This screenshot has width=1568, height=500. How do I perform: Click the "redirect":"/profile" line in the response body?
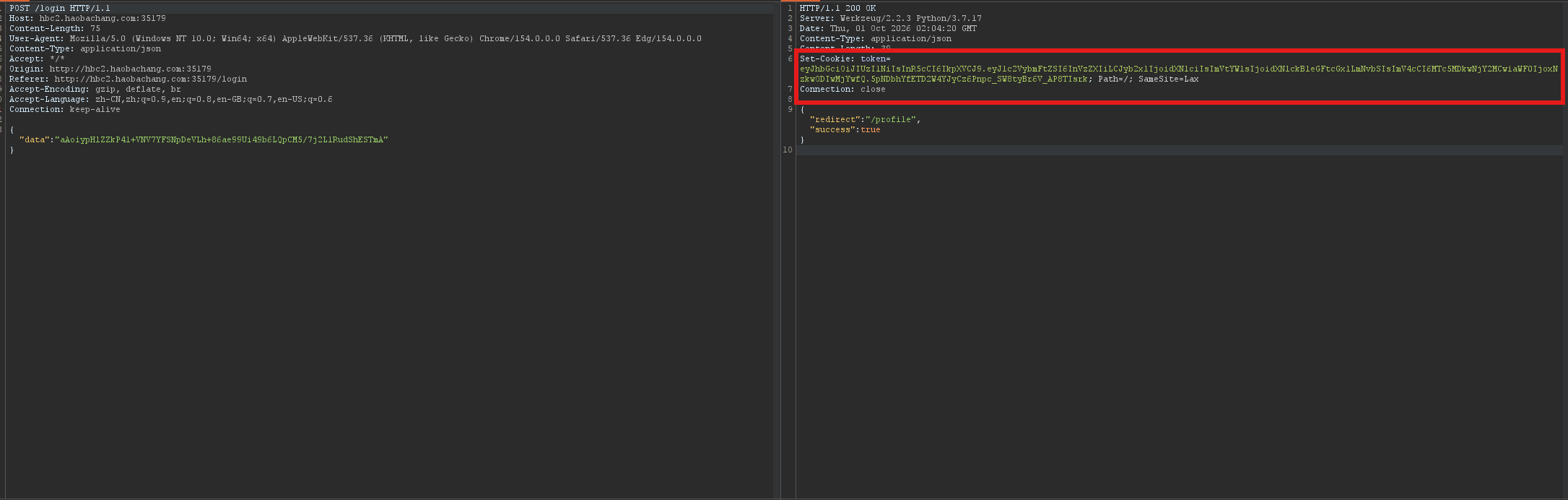tap(866, 120)
